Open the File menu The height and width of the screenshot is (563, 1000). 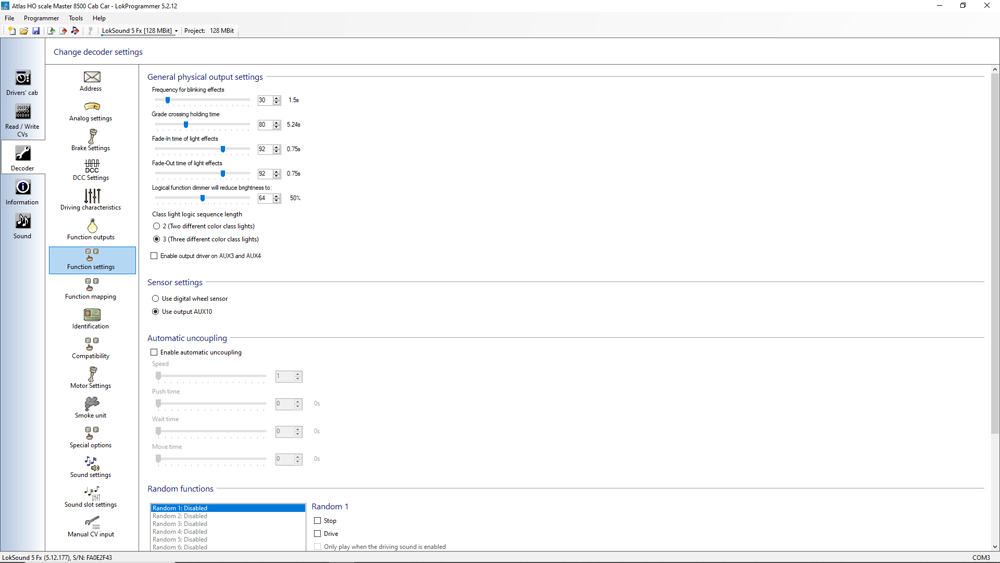(x=10, y=18)
